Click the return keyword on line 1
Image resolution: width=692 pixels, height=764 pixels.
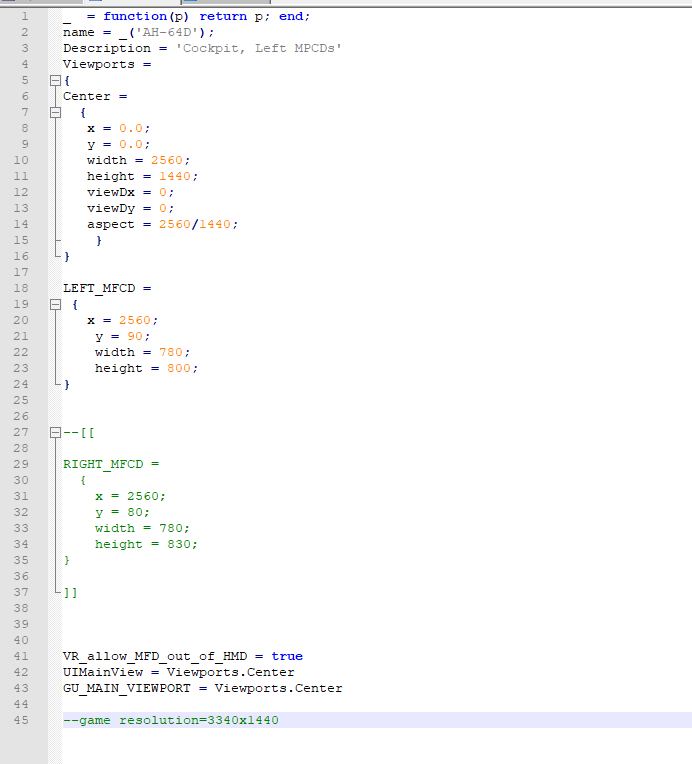[223, 16]
